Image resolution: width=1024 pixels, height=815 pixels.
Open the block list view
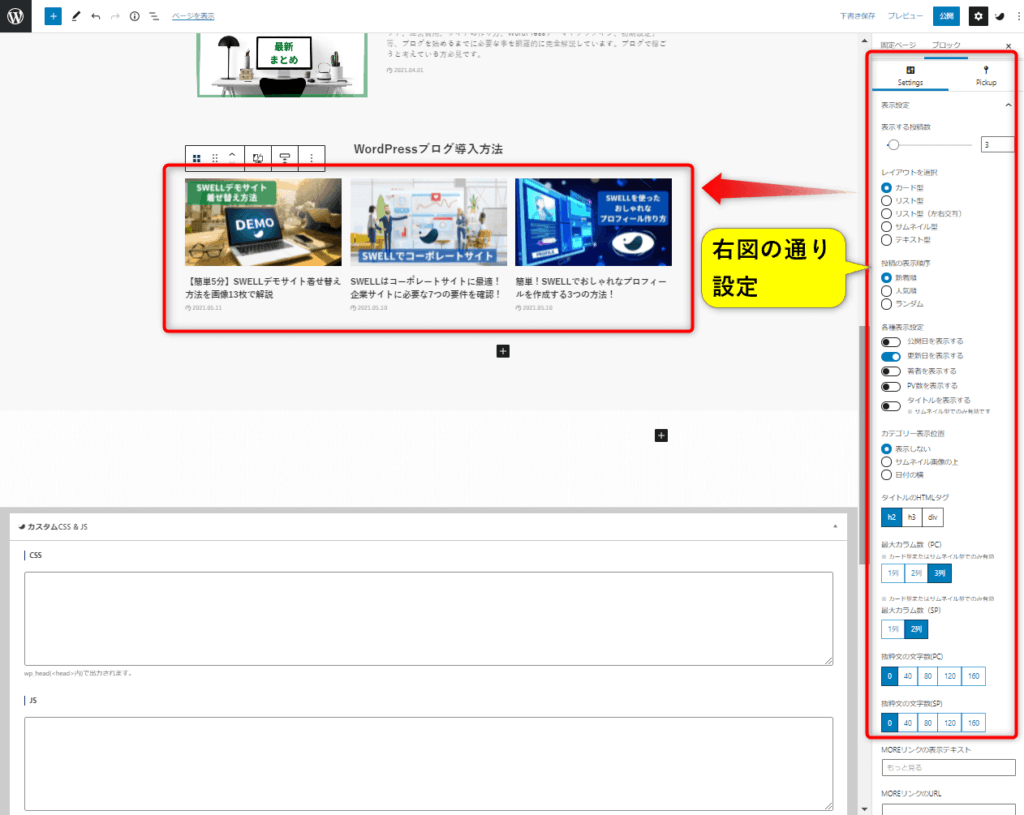tap(154, 16)
